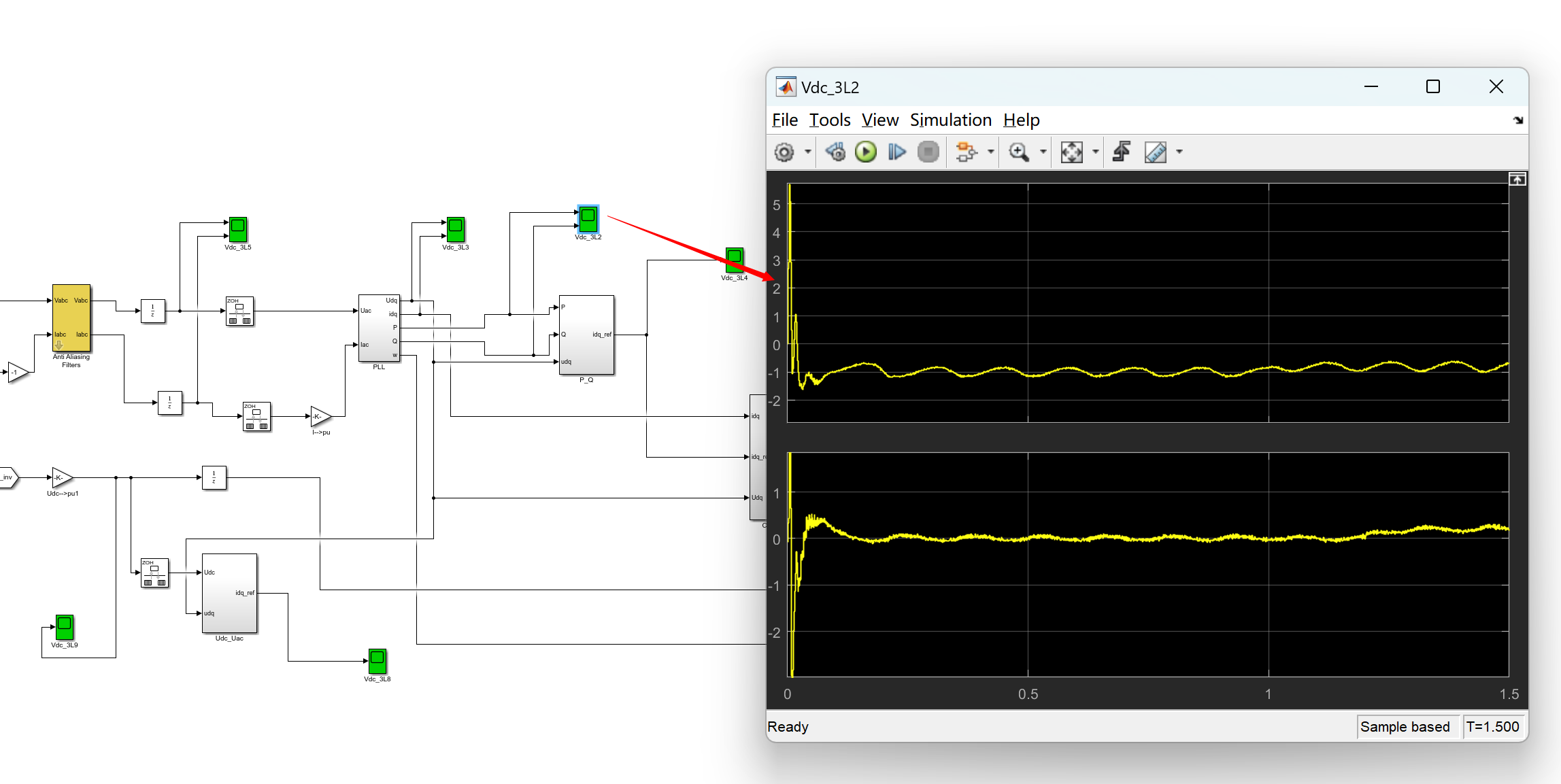The image size is (1561, 784).
Task: Select the Zoom magnifier tool
Action: 1018,152
